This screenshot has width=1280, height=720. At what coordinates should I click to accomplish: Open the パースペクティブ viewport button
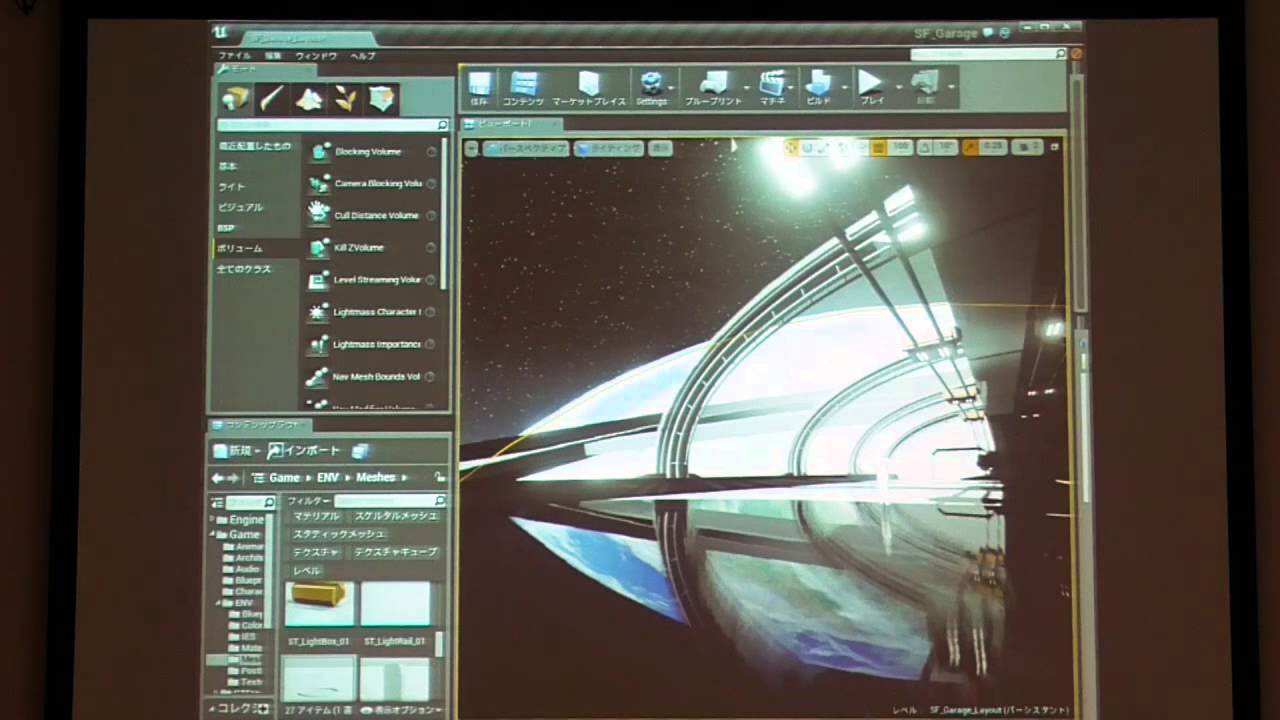pyautogui.click(x=526, y=148)
